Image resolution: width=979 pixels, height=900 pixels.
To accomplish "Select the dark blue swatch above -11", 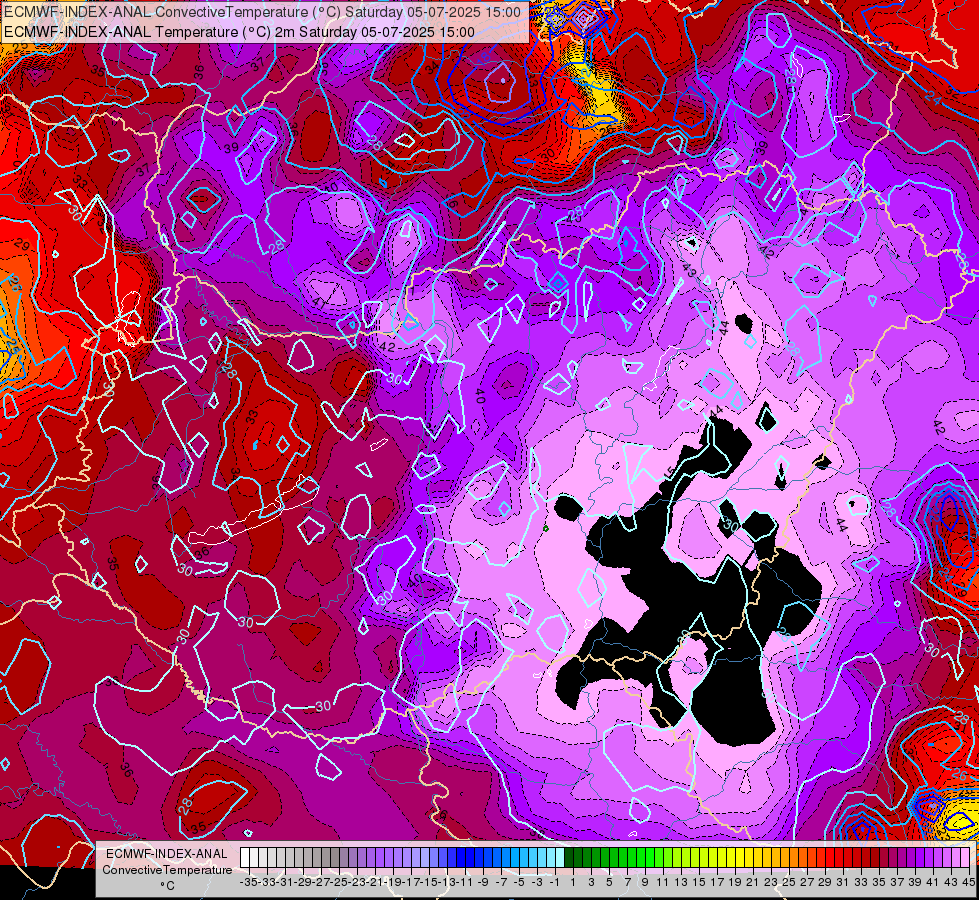I will (x=460, y=857).
